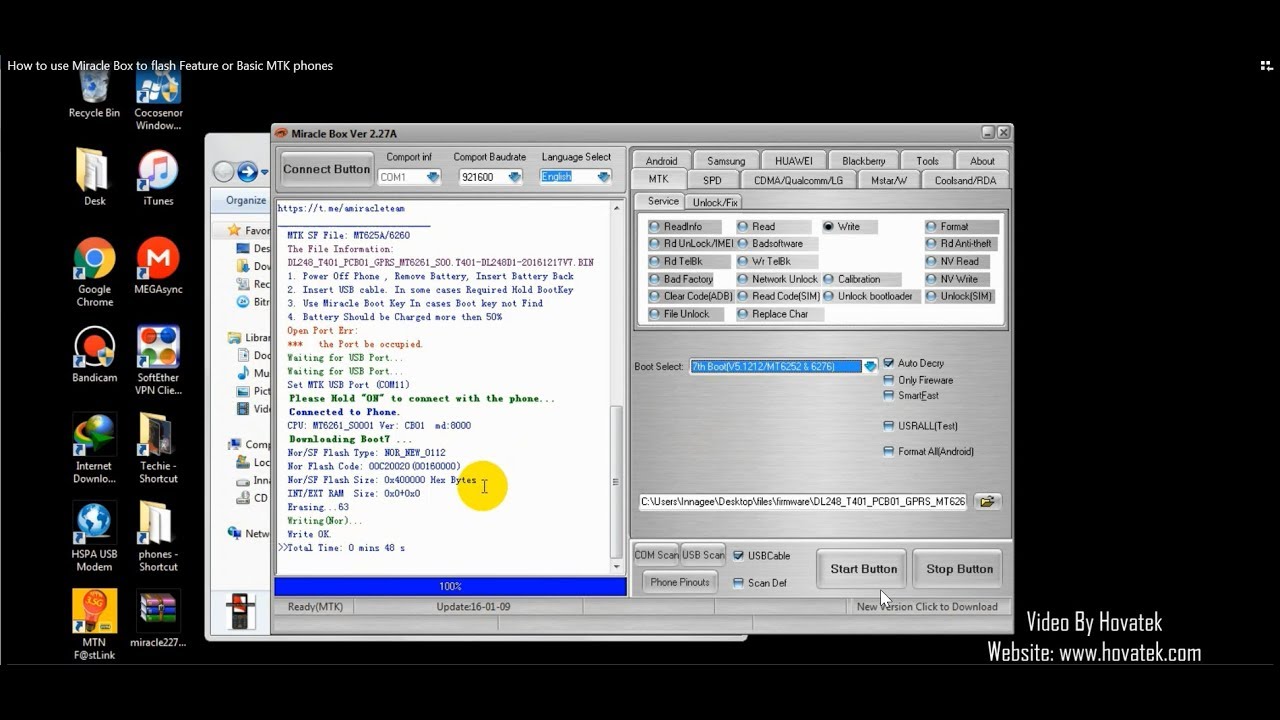The height and width of the screenshot is (720, 1280).
Task: Click the COM Scan button
Action: 656,556
